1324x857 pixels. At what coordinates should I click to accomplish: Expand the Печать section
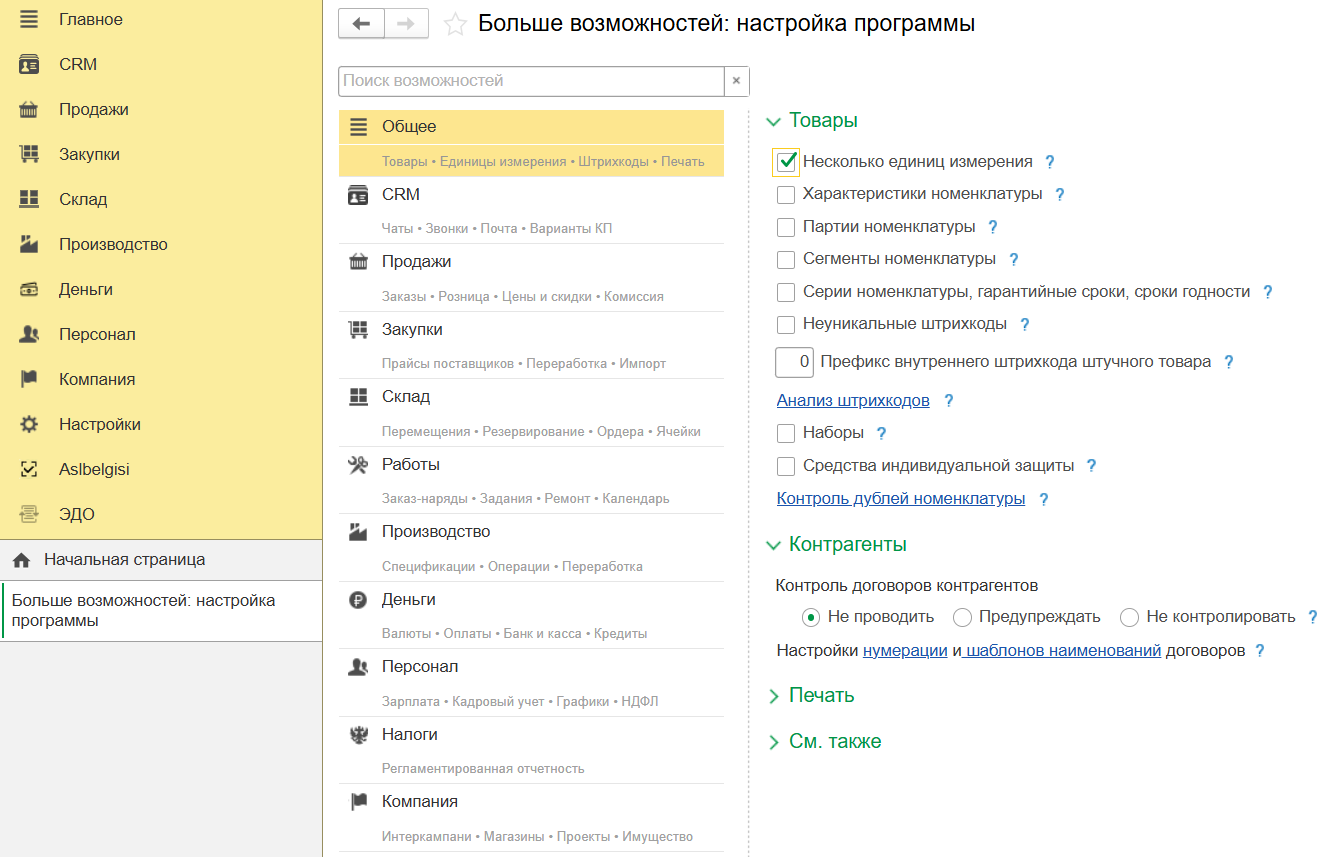(821, 696)
